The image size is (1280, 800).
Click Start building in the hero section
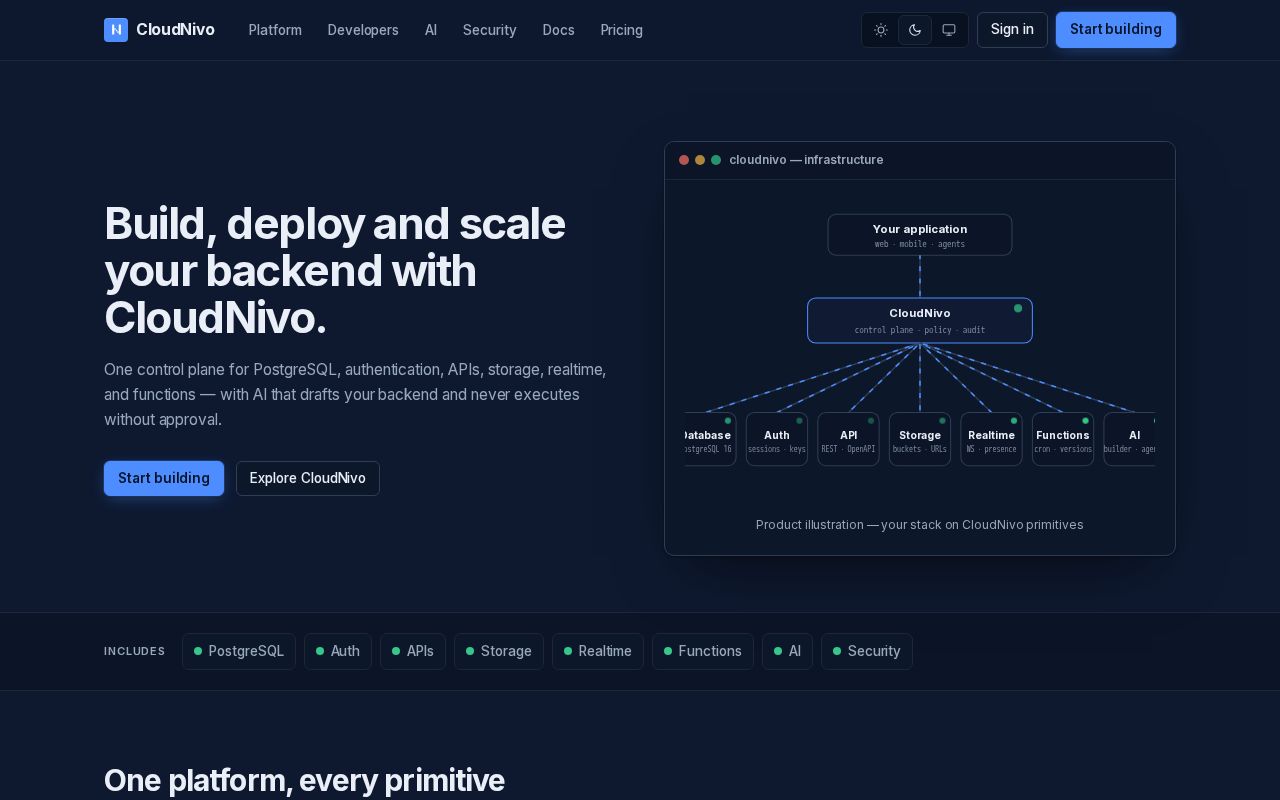pyautogui.click(x=164, y=478)
